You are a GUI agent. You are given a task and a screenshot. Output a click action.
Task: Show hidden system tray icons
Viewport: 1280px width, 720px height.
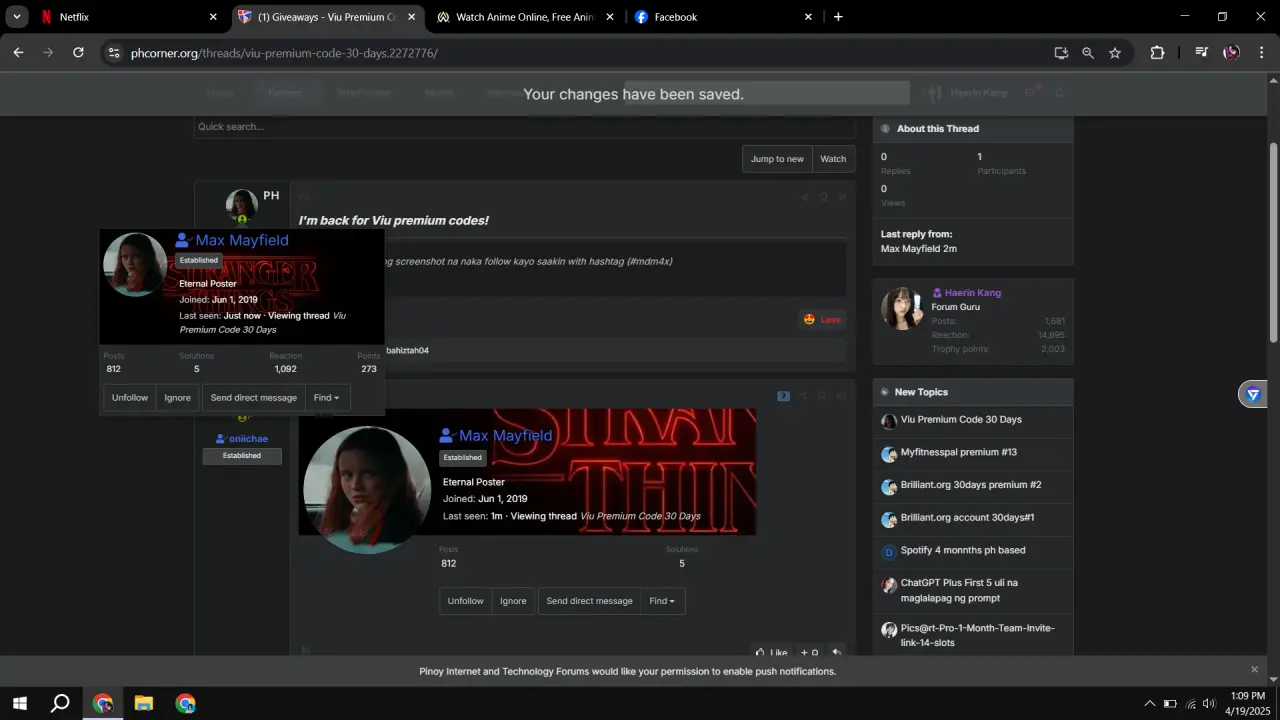pyautogui.click(x=1150, y=704)
